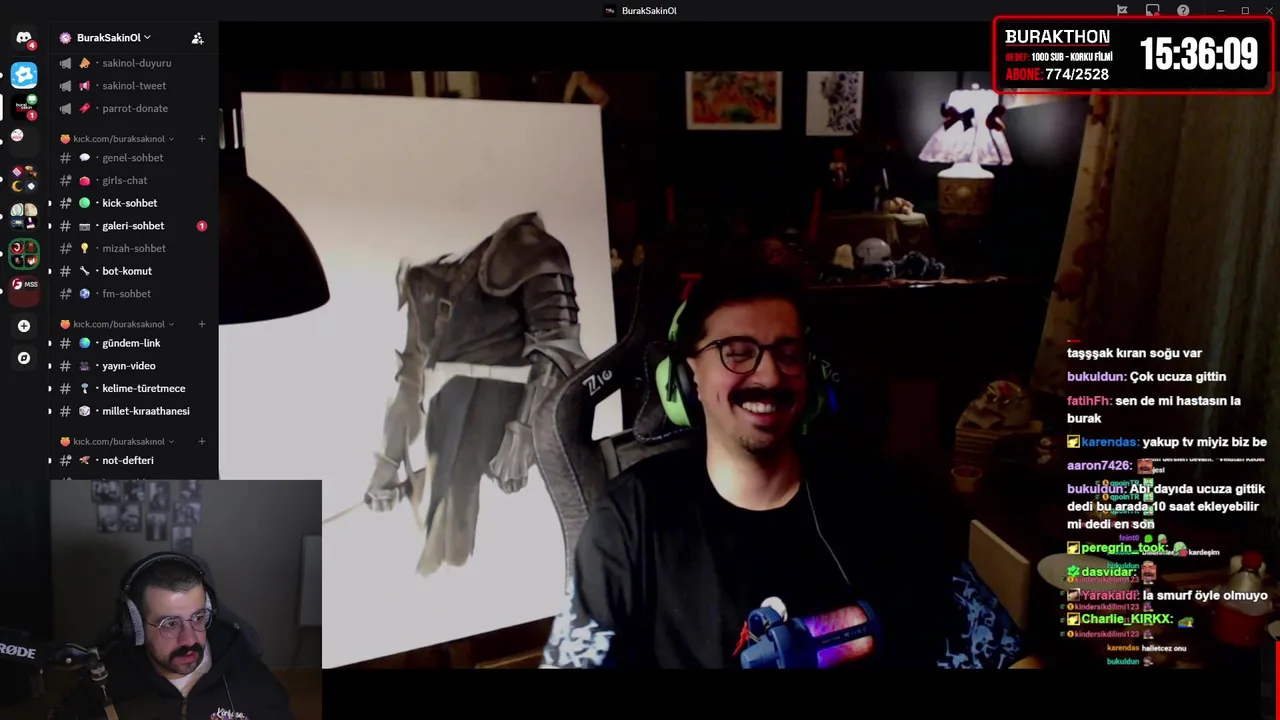Open the kelime-türetmece channel

click(133, 388)
